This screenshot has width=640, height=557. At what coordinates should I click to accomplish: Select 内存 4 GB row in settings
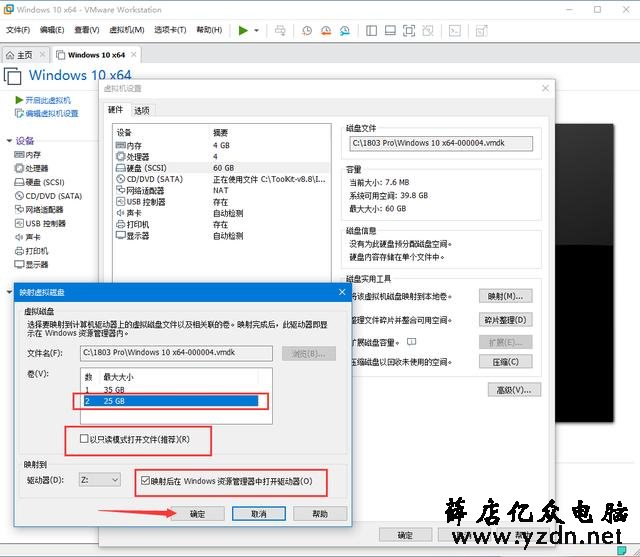(x=222, y=145)
